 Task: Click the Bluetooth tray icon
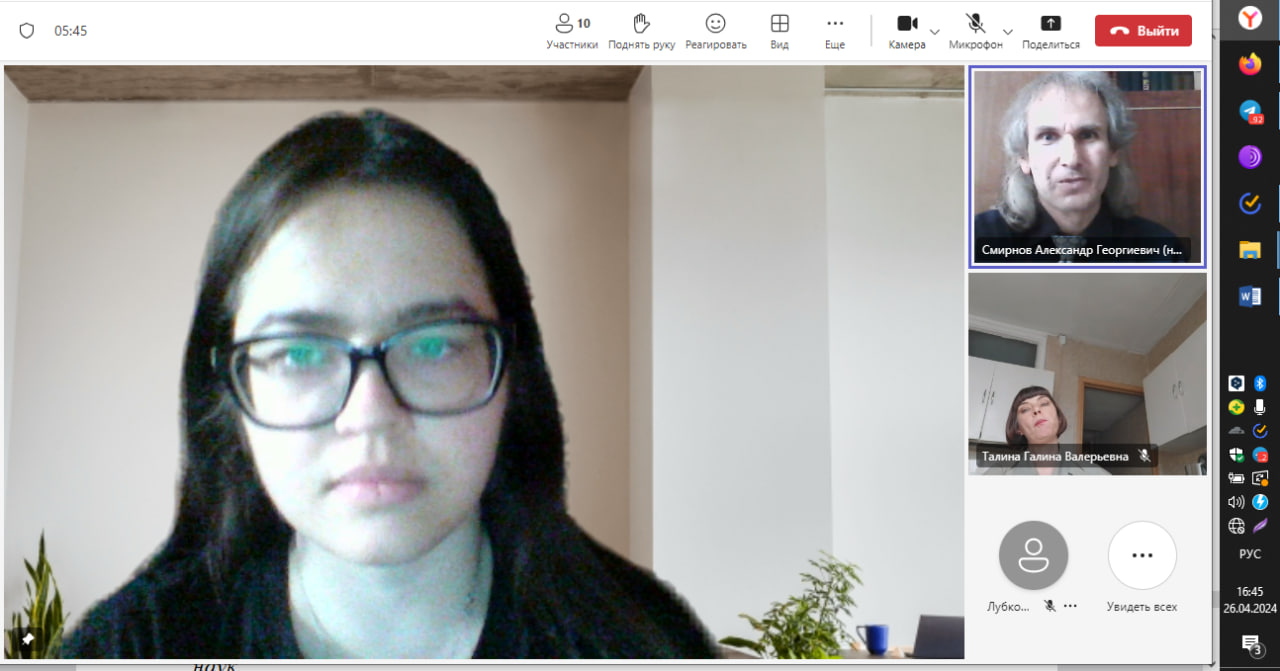[x=1261, y=383]
